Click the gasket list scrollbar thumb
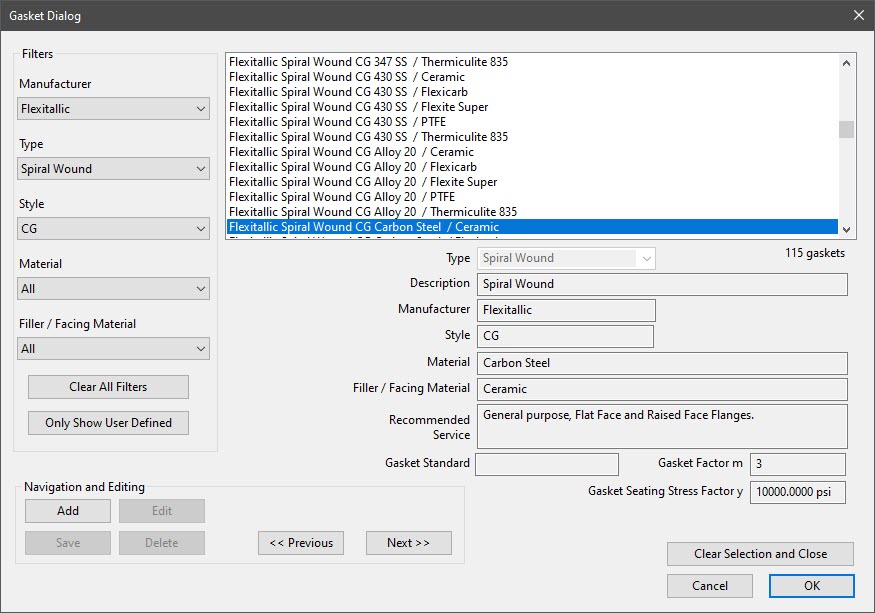 [847, 129]
